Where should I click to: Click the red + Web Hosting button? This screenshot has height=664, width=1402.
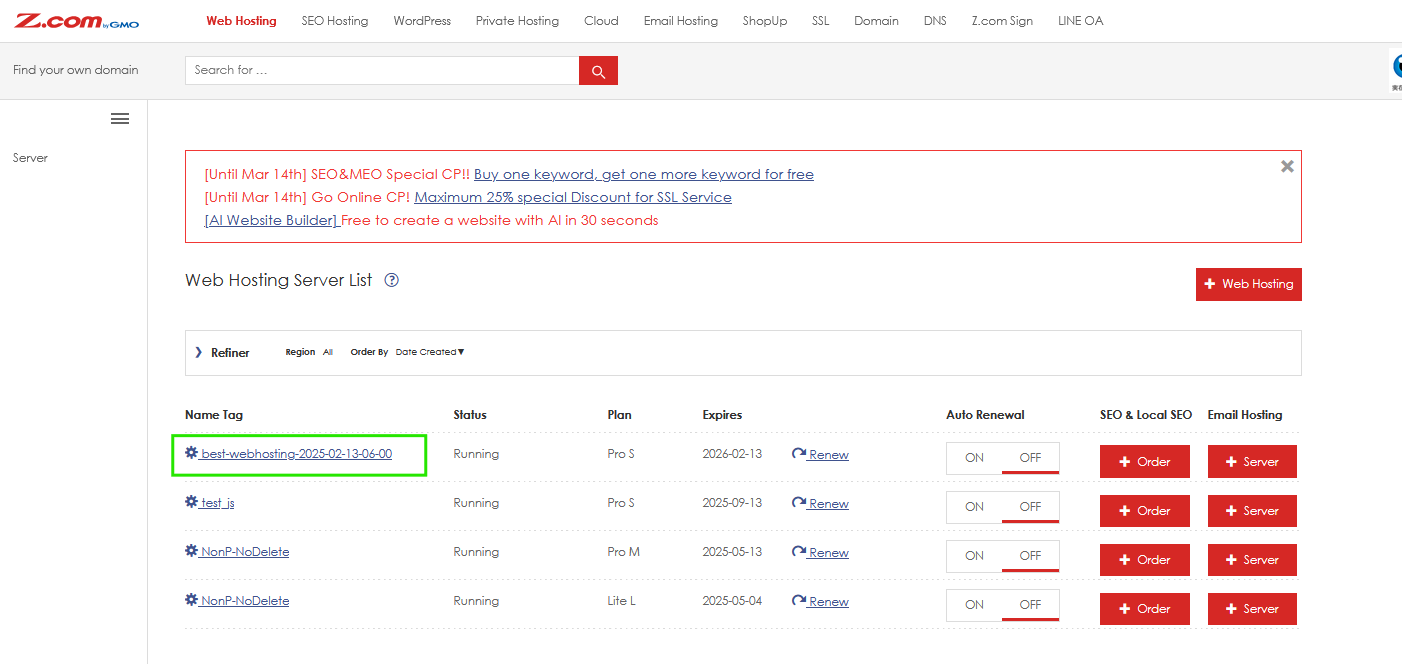(x=1248, y=284)
